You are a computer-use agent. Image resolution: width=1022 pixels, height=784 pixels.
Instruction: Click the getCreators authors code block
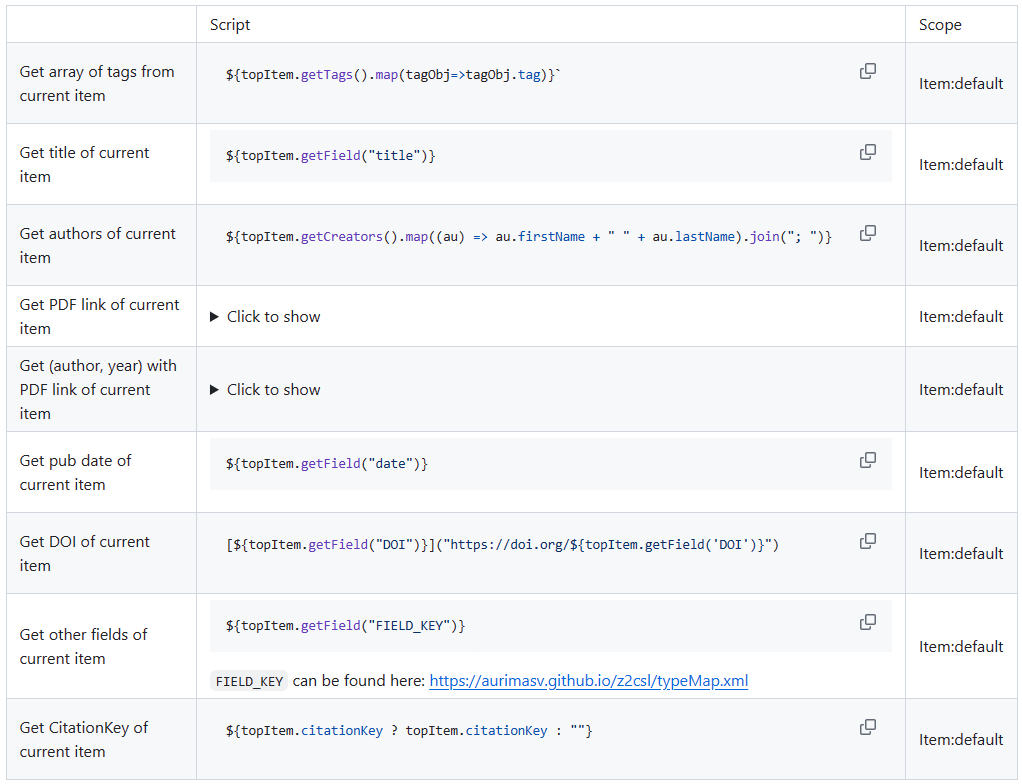(x=528, y=237)
